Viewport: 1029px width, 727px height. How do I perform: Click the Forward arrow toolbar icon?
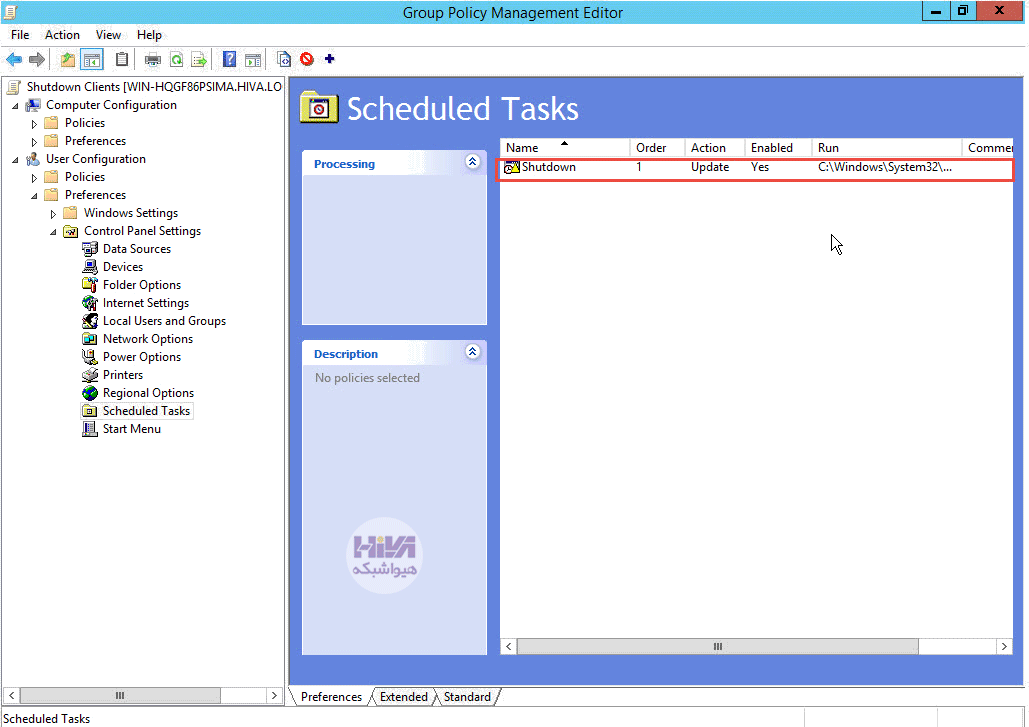(37, 60)
